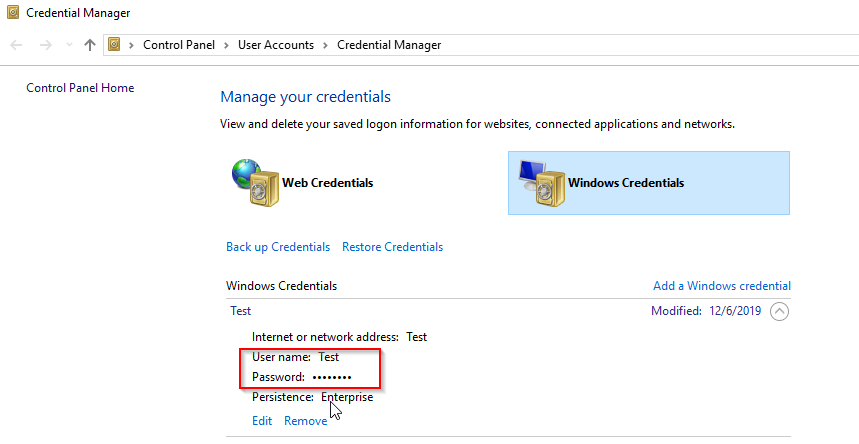Image resolution: width=859 pixels, height=444 pixels.
Task: Click the Web Credentials globe safe icon
Action: pyautogui.click(x=255, y=183)
